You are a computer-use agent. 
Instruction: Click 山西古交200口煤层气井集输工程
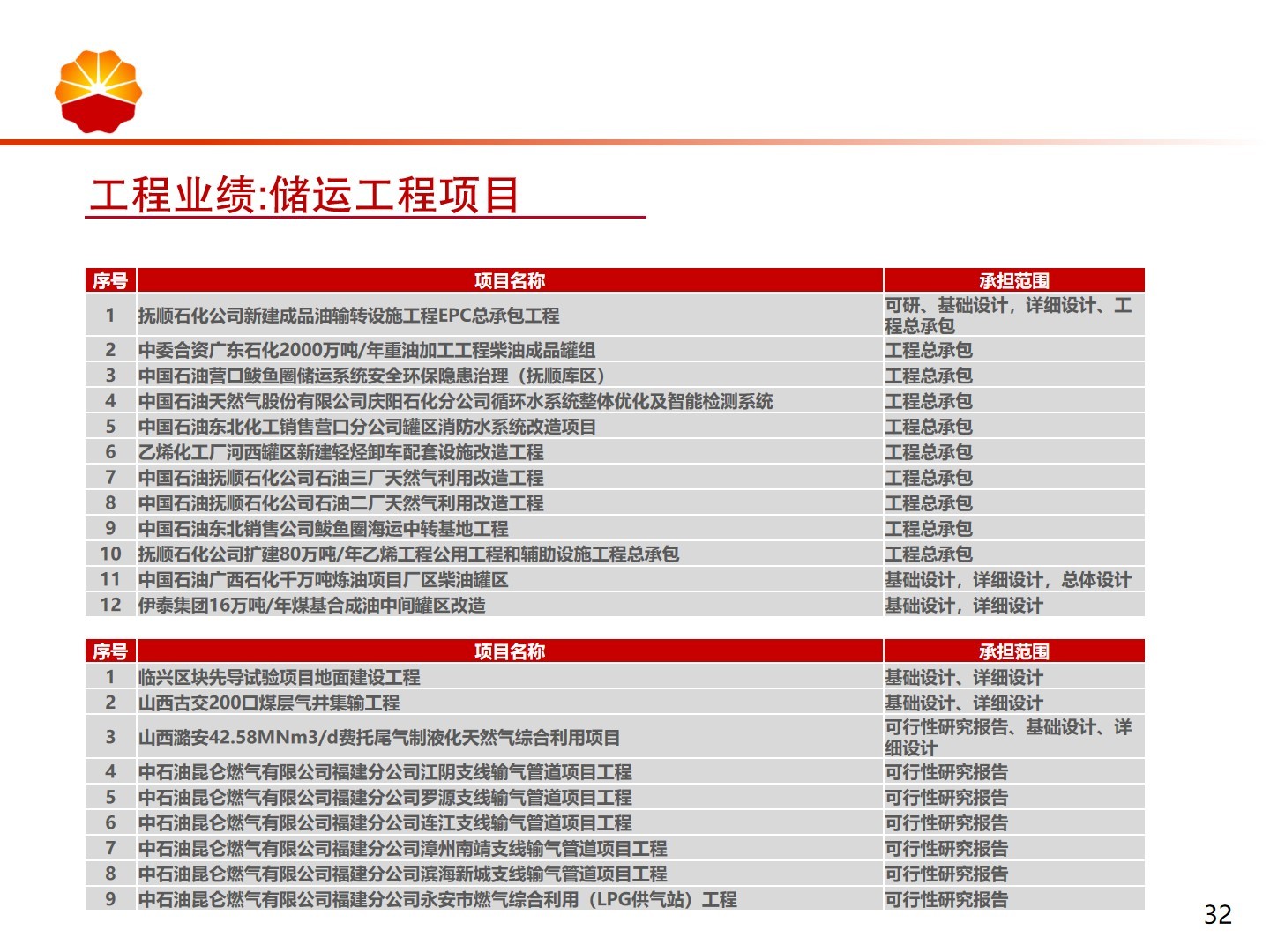pyautogui.click(x=269, y=703)
